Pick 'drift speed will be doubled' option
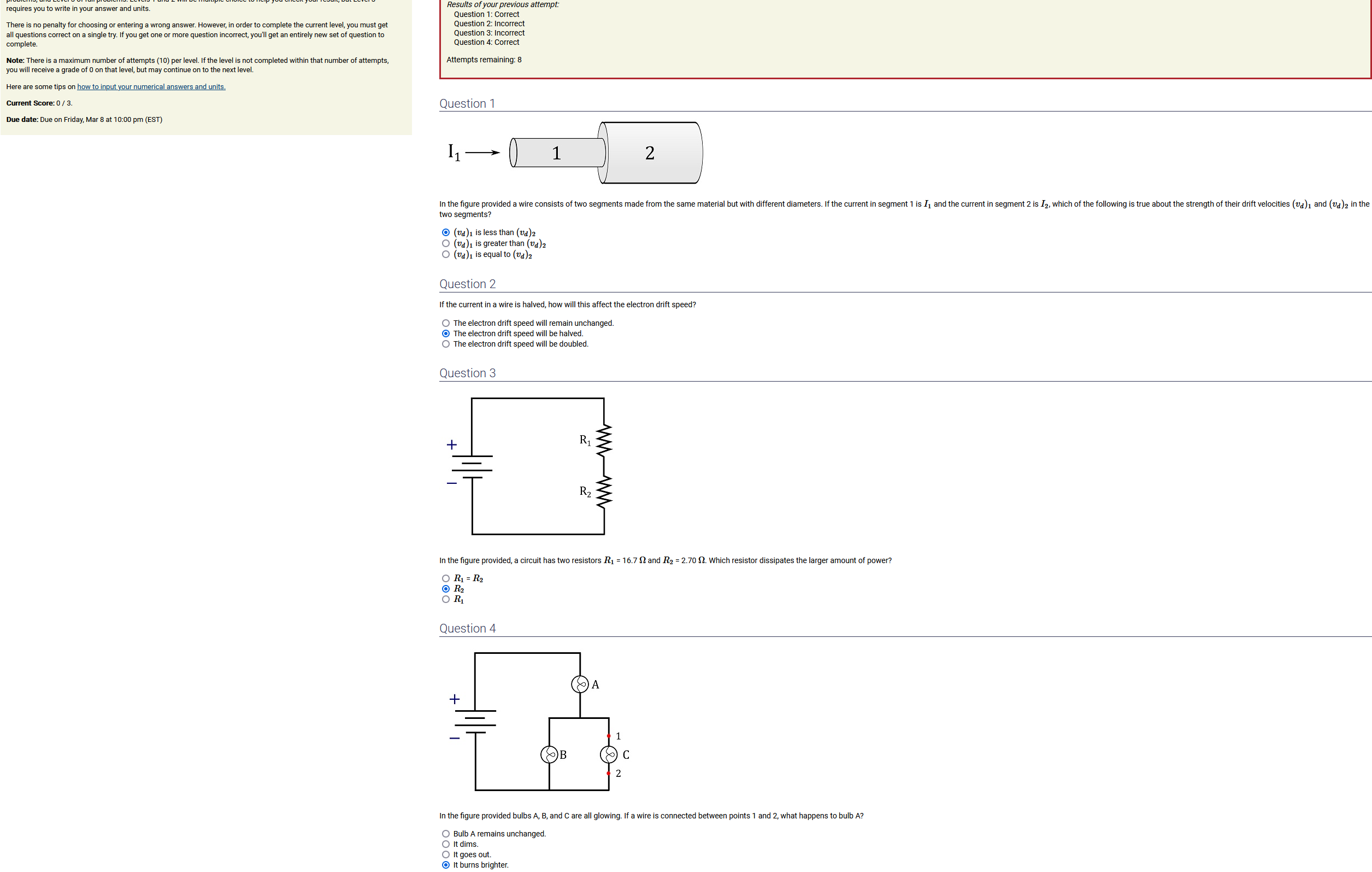 445,344
